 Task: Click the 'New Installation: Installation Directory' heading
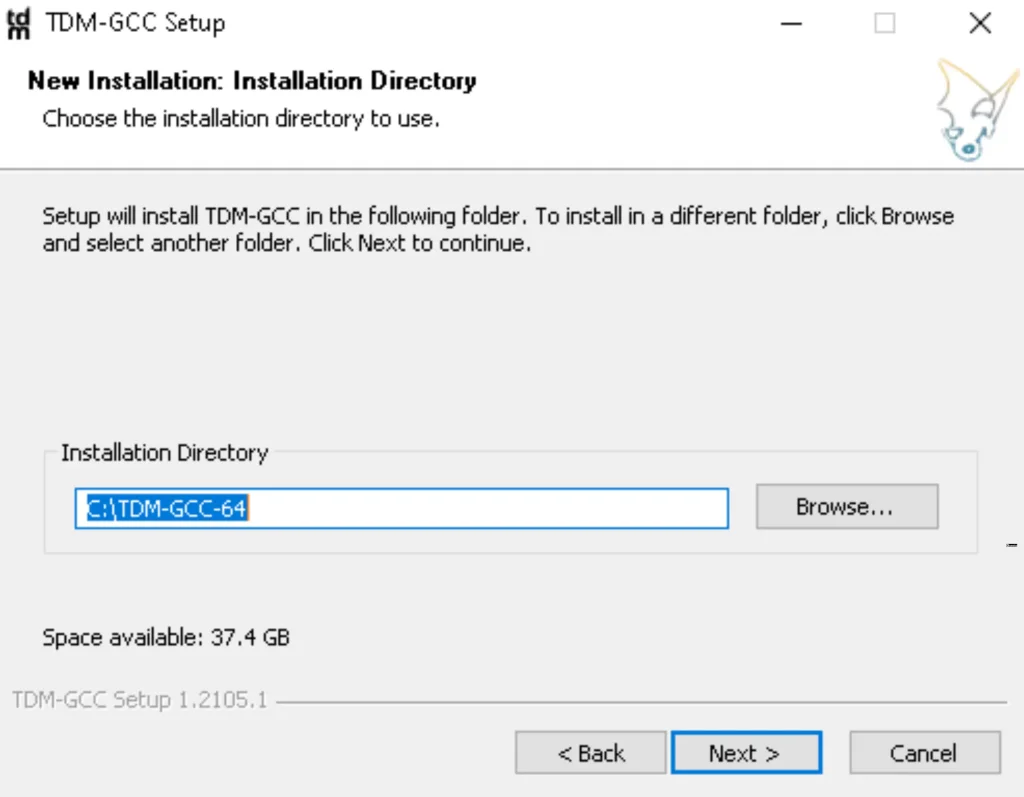click(x=252, y=81)
